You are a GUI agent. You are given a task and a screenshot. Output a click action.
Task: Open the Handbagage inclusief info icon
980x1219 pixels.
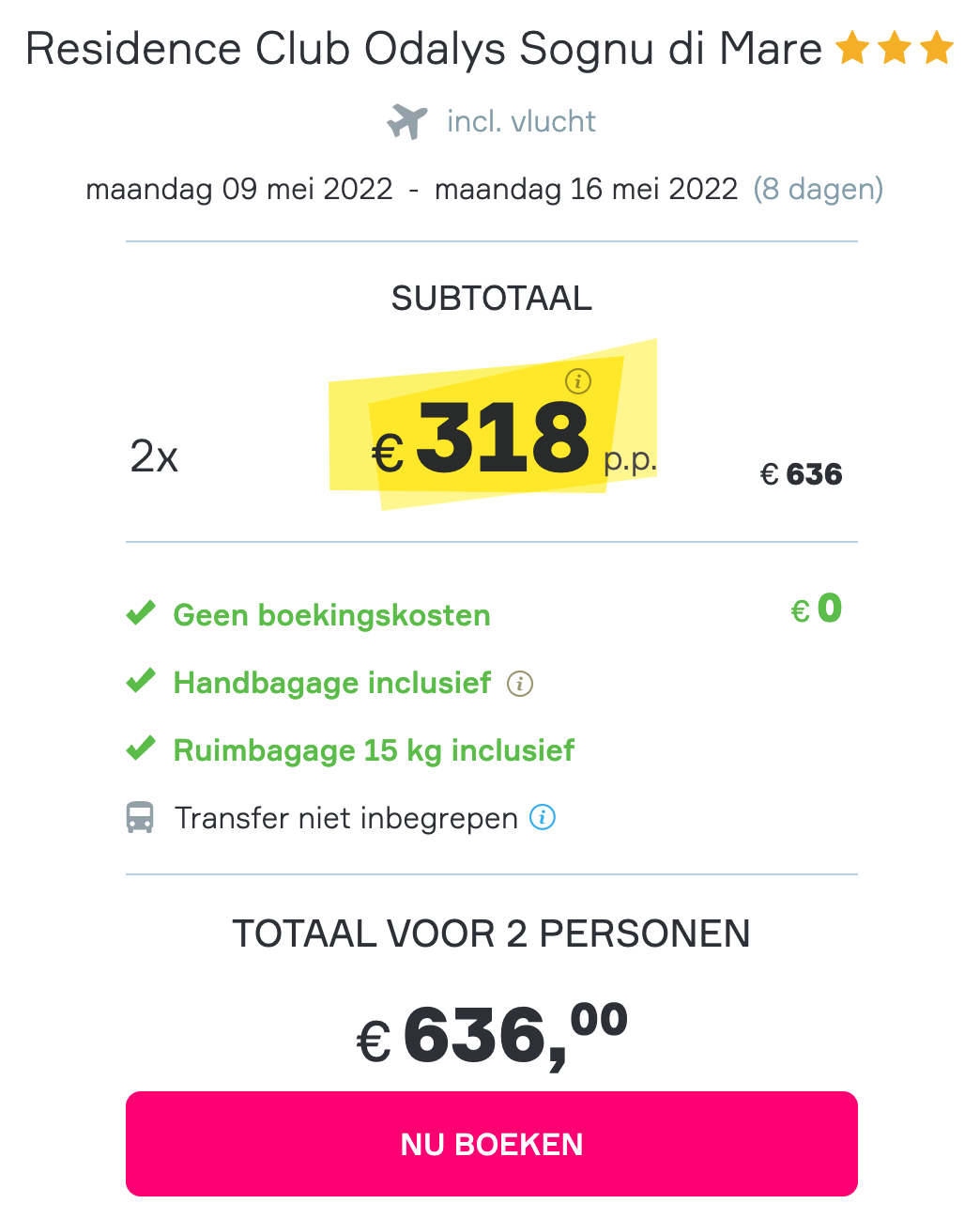(520, 684)
